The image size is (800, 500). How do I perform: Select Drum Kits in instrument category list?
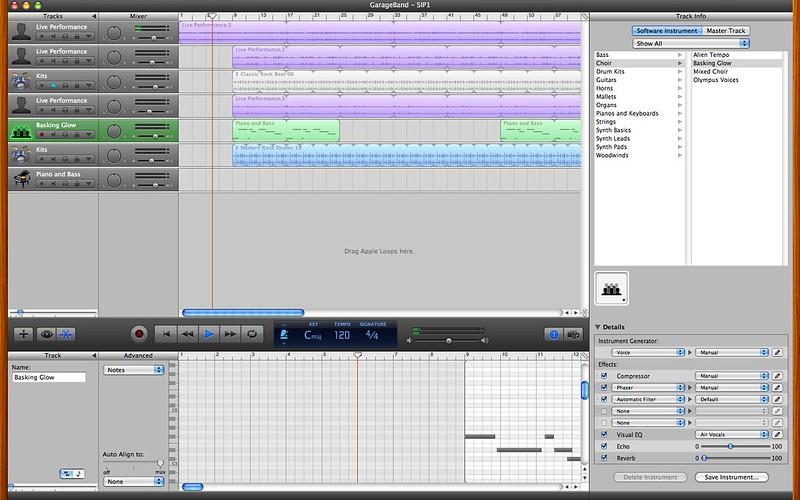point(610,71)
